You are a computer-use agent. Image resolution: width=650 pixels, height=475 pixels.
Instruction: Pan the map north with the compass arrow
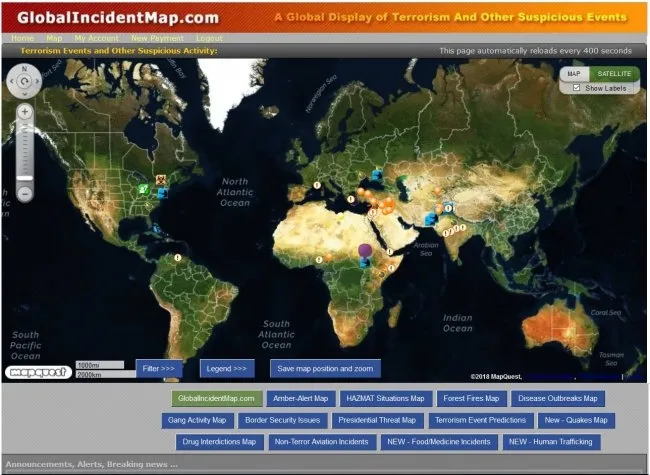click(x=24, y=69)
